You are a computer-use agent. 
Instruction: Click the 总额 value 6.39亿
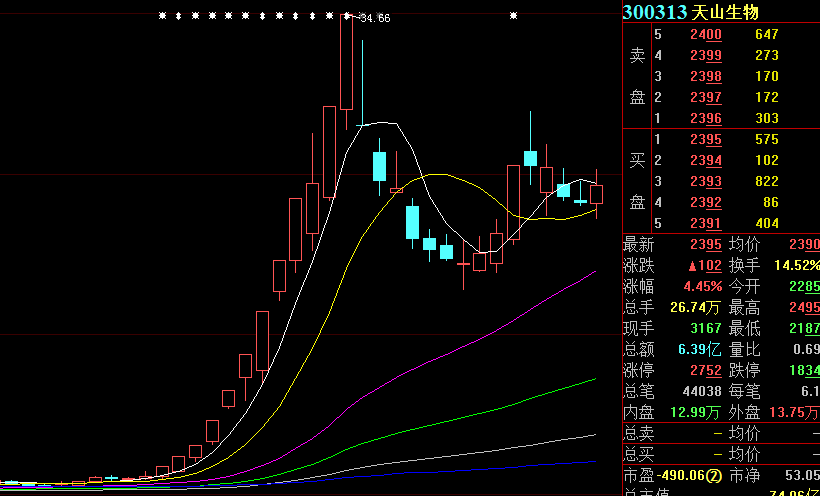pos(694,348)
